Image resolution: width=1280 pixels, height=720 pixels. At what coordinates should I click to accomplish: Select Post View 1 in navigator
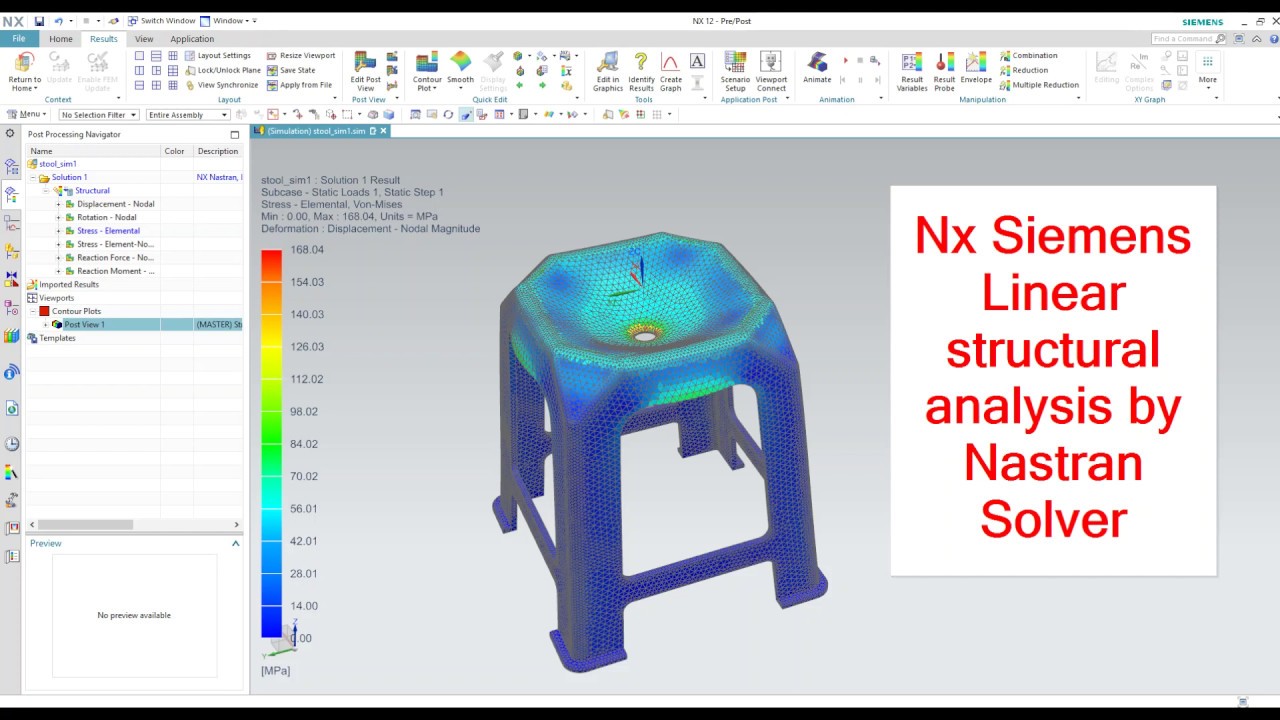click(84, 324)
